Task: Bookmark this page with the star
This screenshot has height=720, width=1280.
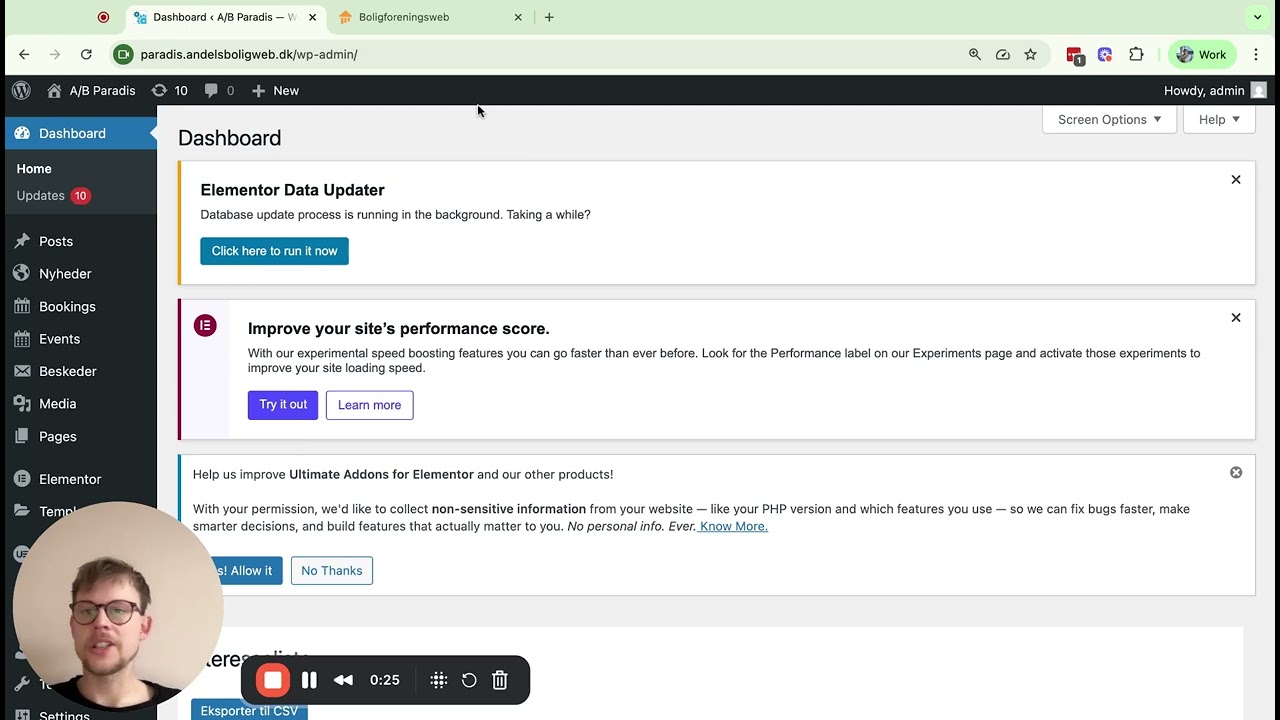Action: (1030, 54)
